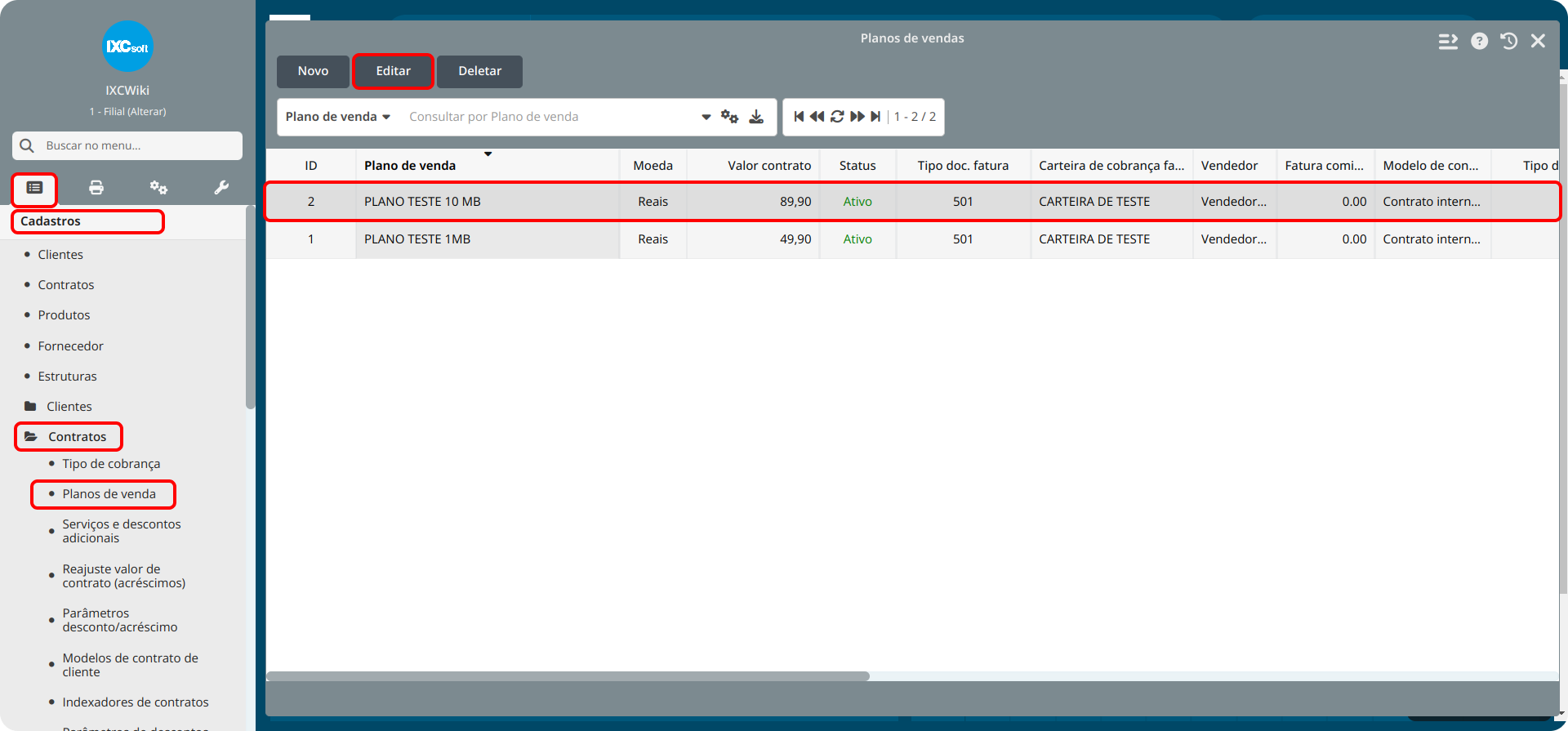
Task: Select row PLANO TESTE 10 MB
Action: [x=912, y=202]
